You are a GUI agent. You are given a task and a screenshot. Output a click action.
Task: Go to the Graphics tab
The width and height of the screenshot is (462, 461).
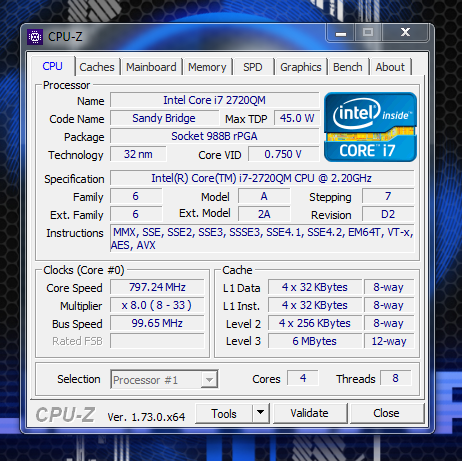point(301,67)
